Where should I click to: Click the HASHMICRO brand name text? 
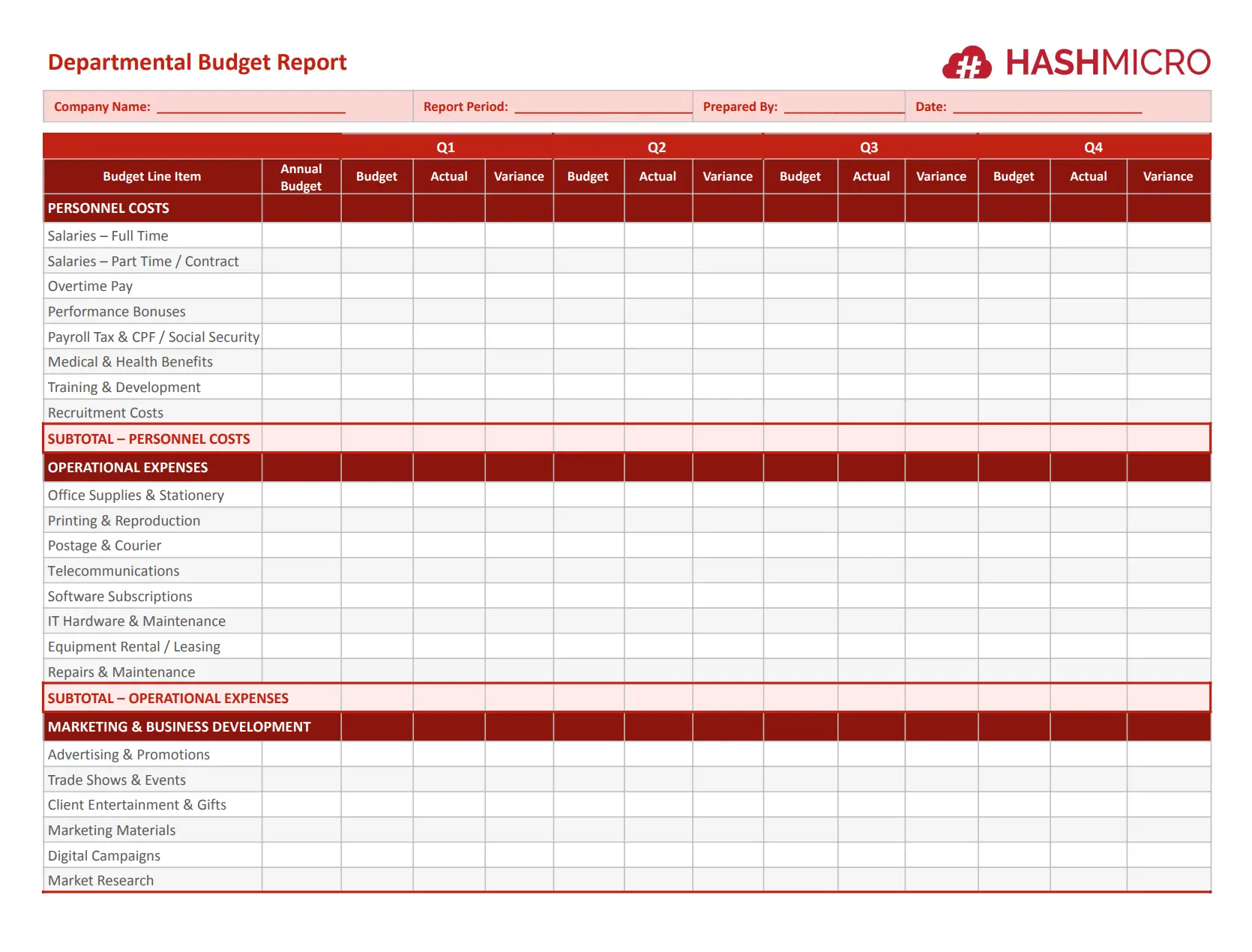click(x=1107, y=63)
